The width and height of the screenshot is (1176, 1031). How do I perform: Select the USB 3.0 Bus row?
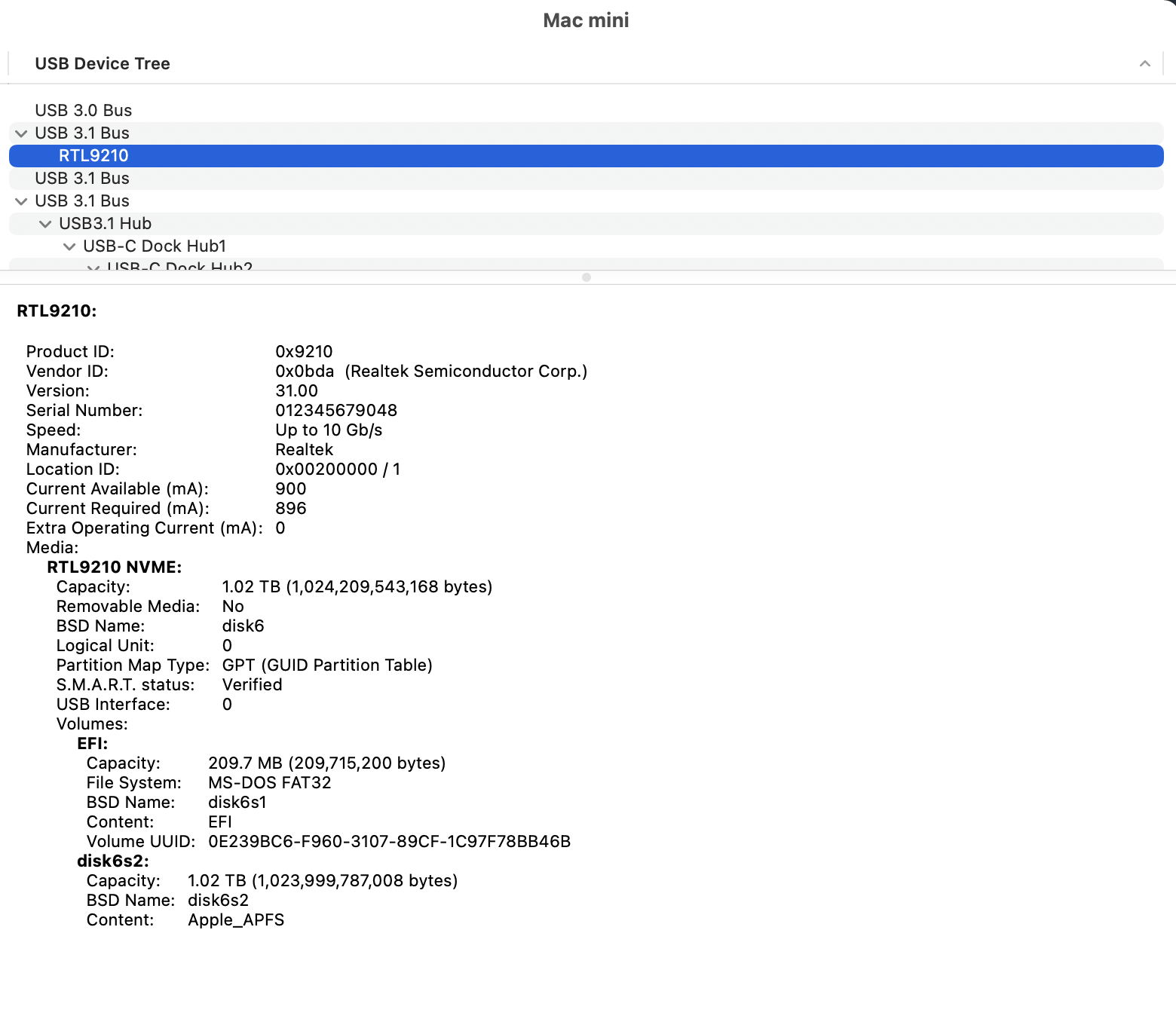coord(586,111)
